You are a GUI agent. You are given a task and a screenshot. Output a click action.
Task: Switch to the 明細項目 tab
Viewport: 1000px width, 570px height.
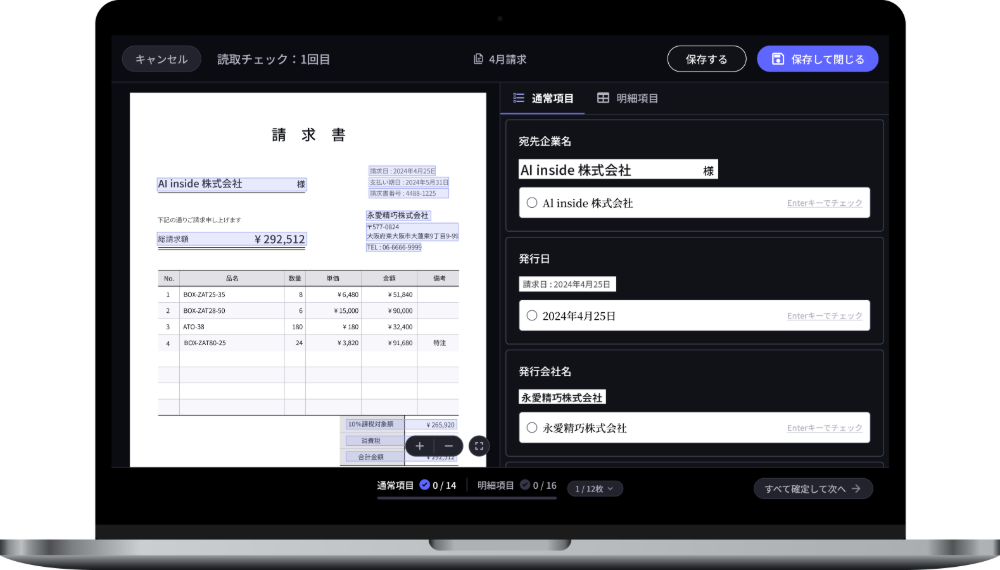coord(628,98)
